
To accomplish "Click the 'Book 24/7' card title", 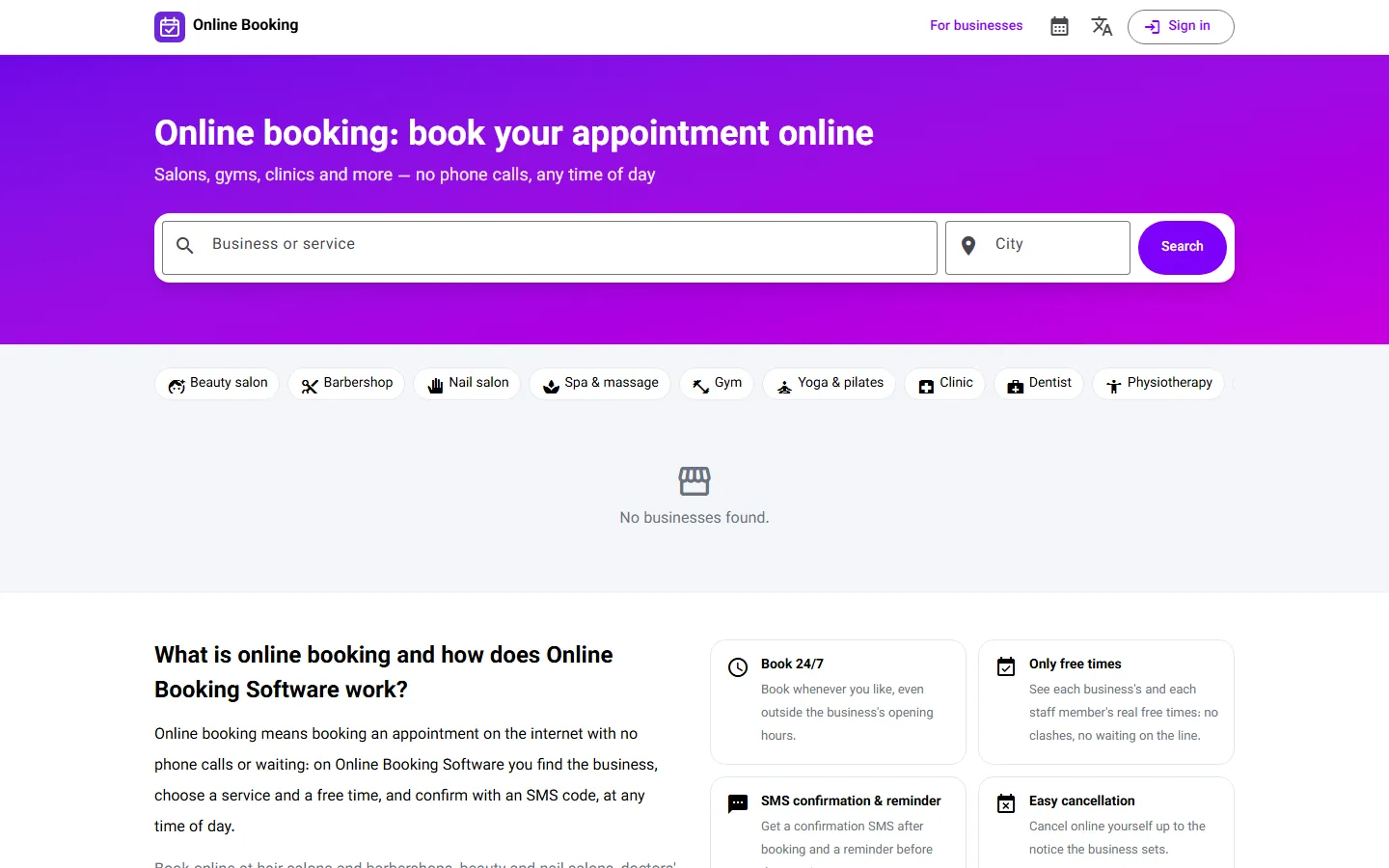I will click(x=792, y=665).
